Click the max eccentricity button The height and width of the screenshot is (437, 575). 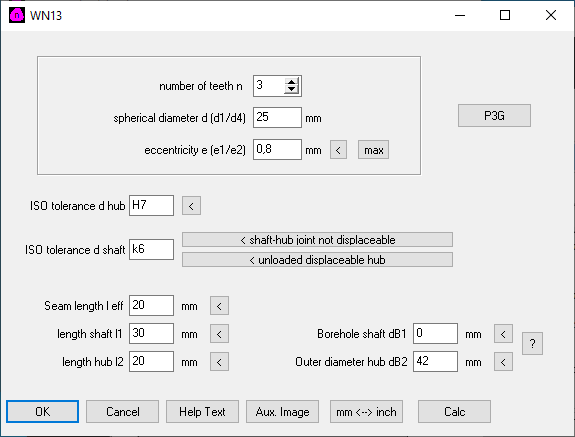[x=373, y=150]
